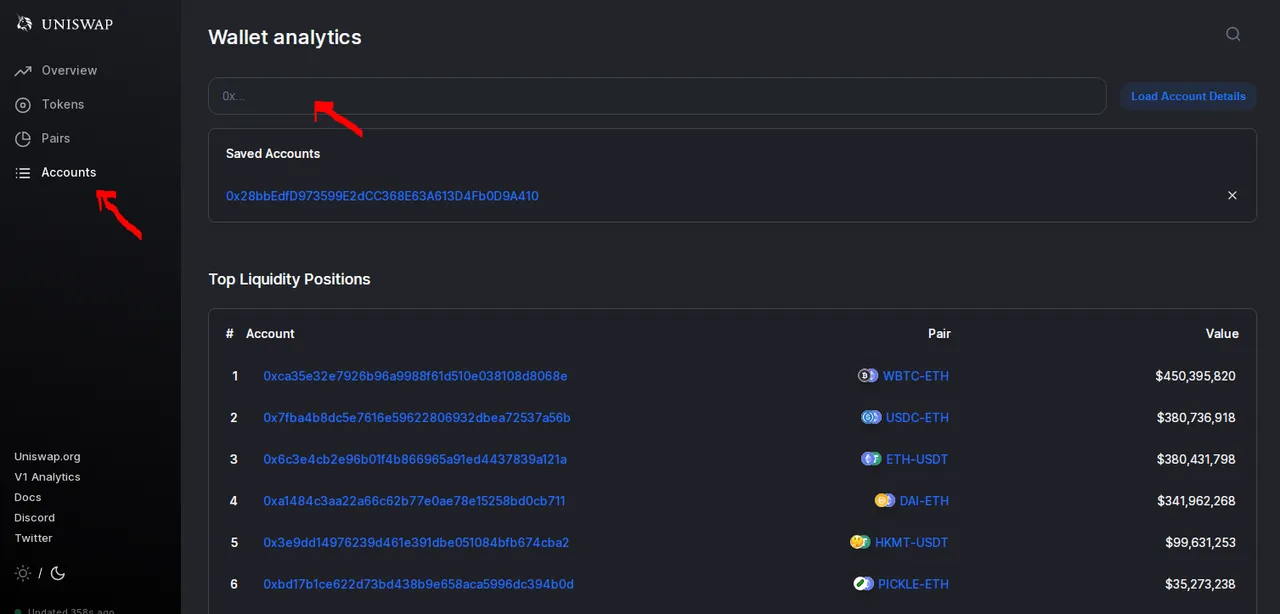This screenshot has width=1280, height=614.
Task: Open saved account 0x28bbEdfD...9A410
Action: 382,196
